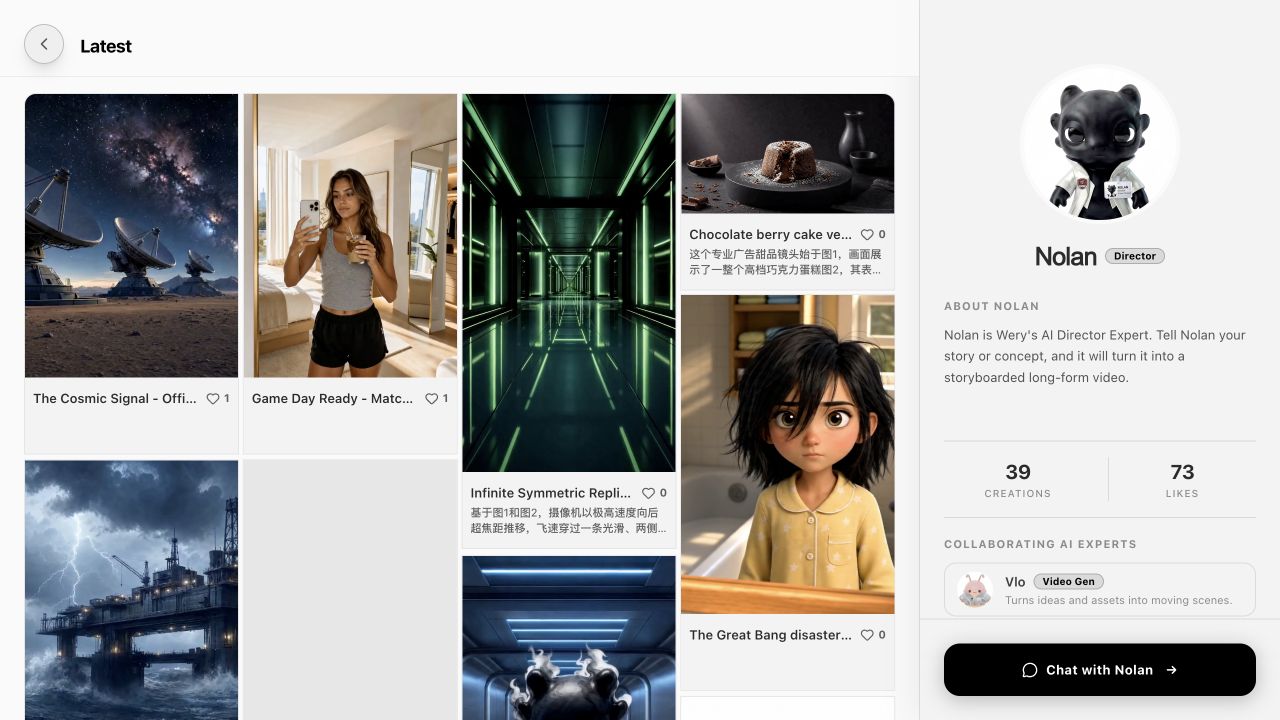Open Chocolate berry cake ve... title

770,235
